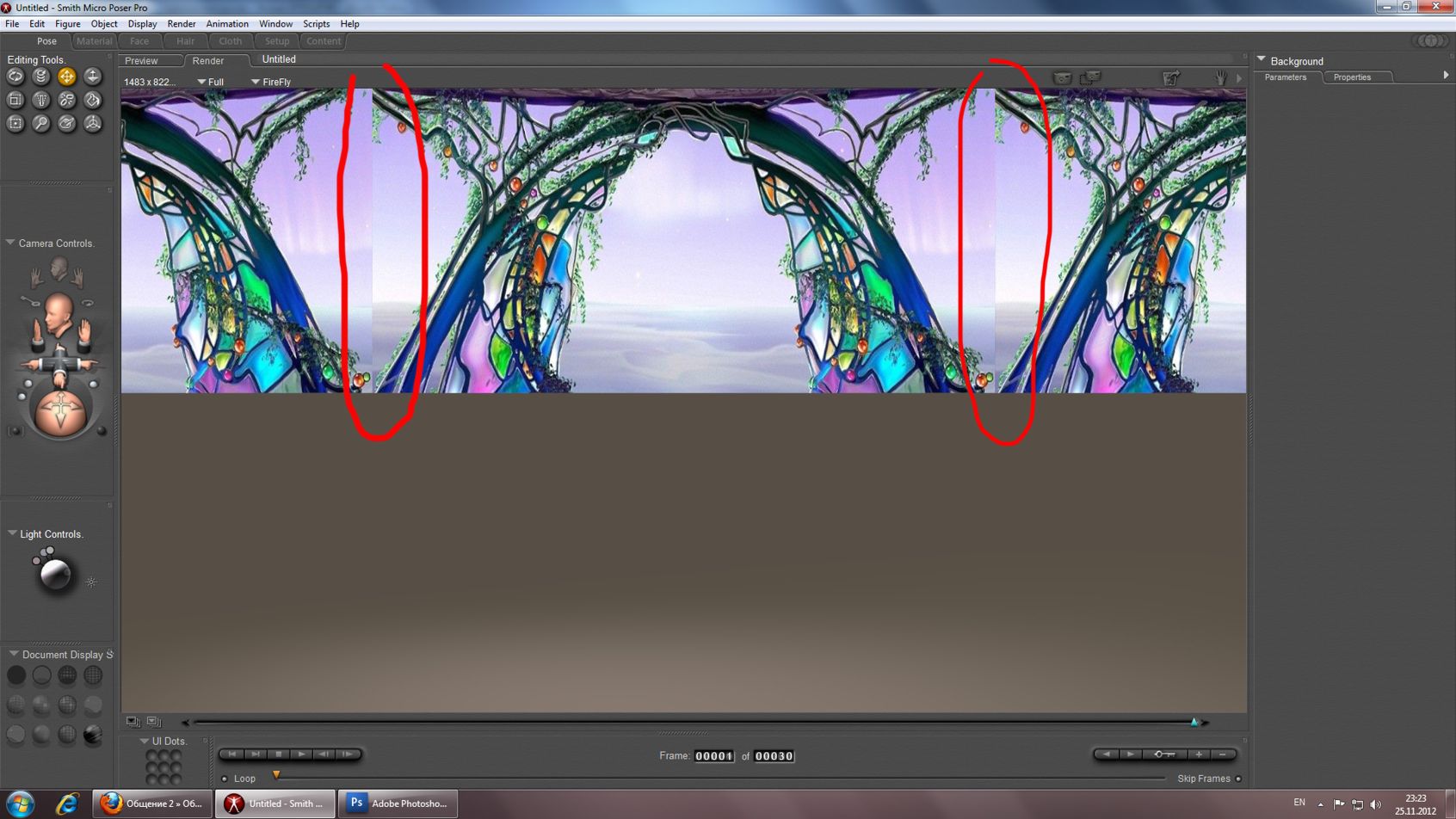The height and width of the screenshot is (819, 1456).
Task: Click the light position sphere control
Action: click(x=55, y=575)
